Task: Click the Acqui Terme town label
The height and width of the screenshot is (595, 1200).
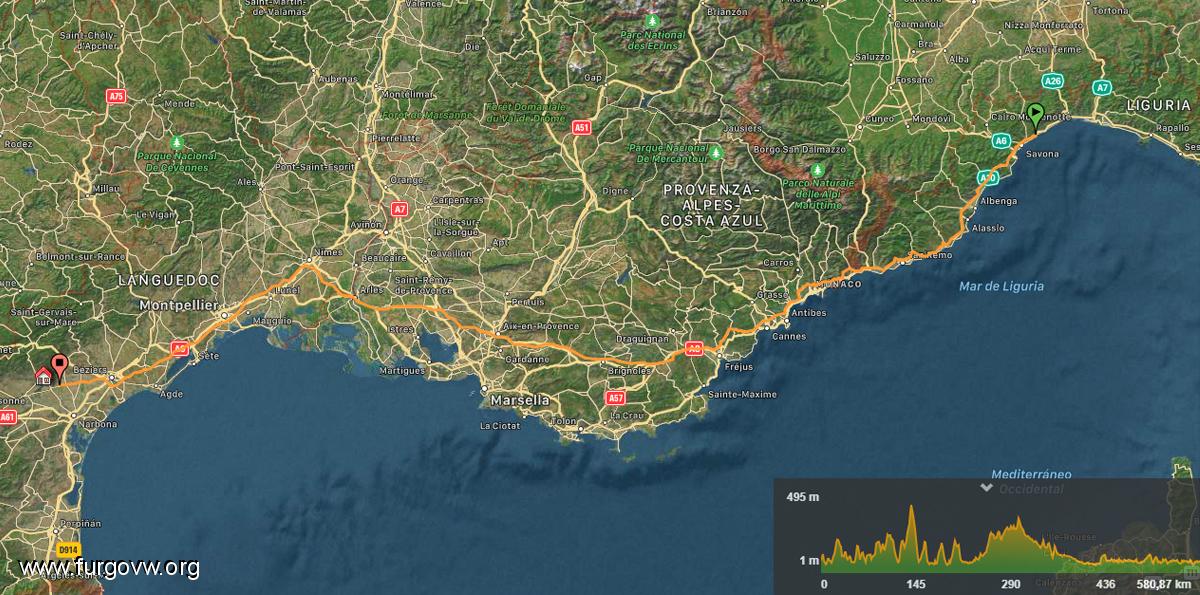Action: click(1052, 49)
